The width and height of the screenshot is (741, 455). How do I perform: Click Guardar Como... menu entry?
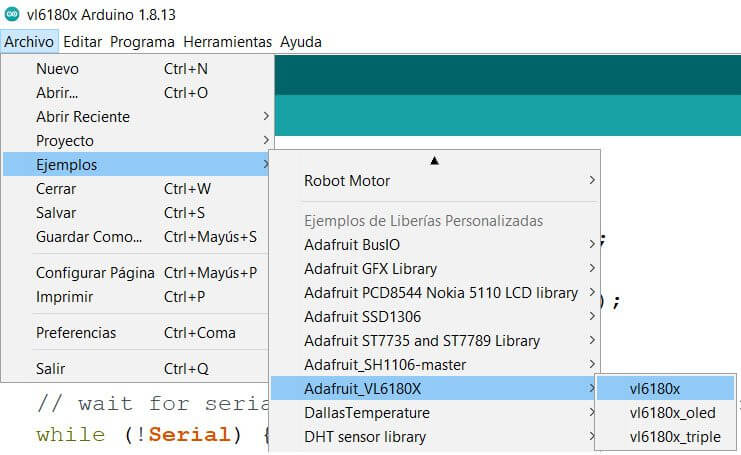click(88, 237)
